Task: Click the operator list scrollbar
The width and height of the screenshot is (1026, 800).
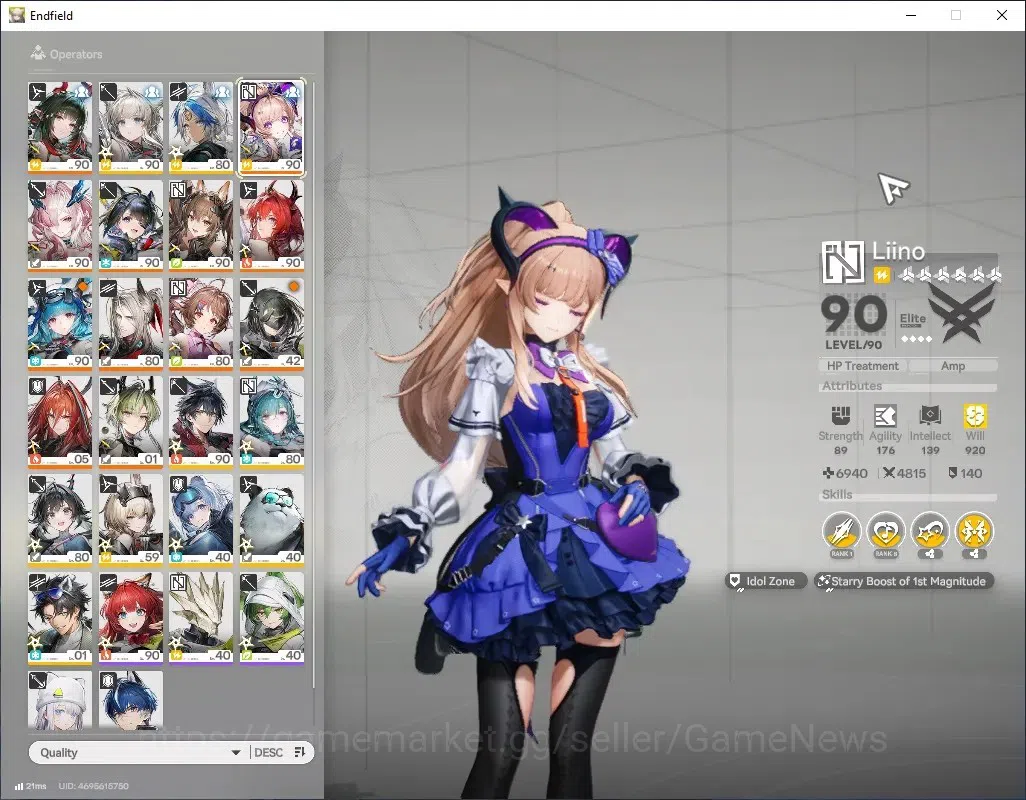Action: pos(313,383)
